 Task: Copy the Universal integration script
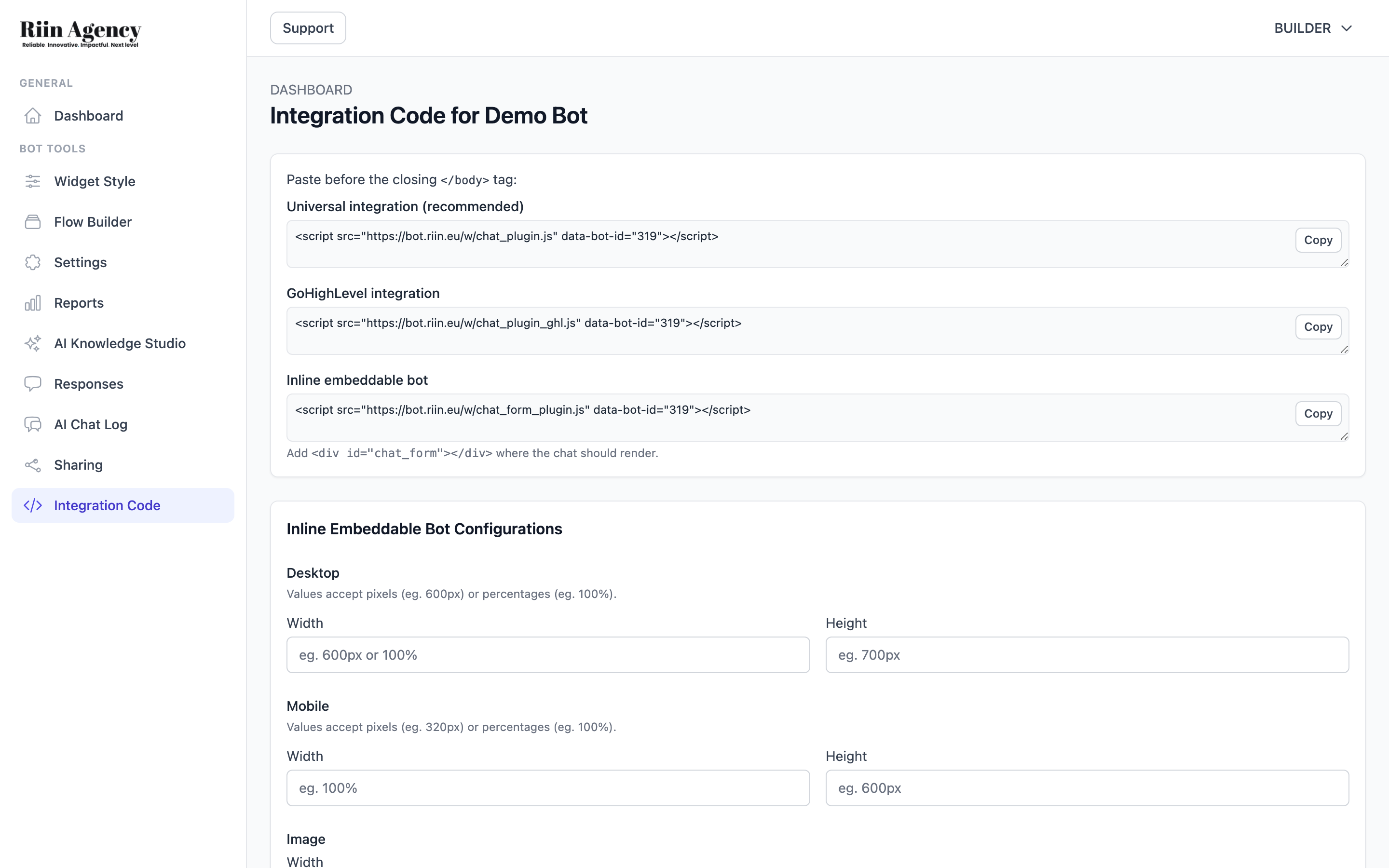pyautogui.click(x=1318, y=240)
